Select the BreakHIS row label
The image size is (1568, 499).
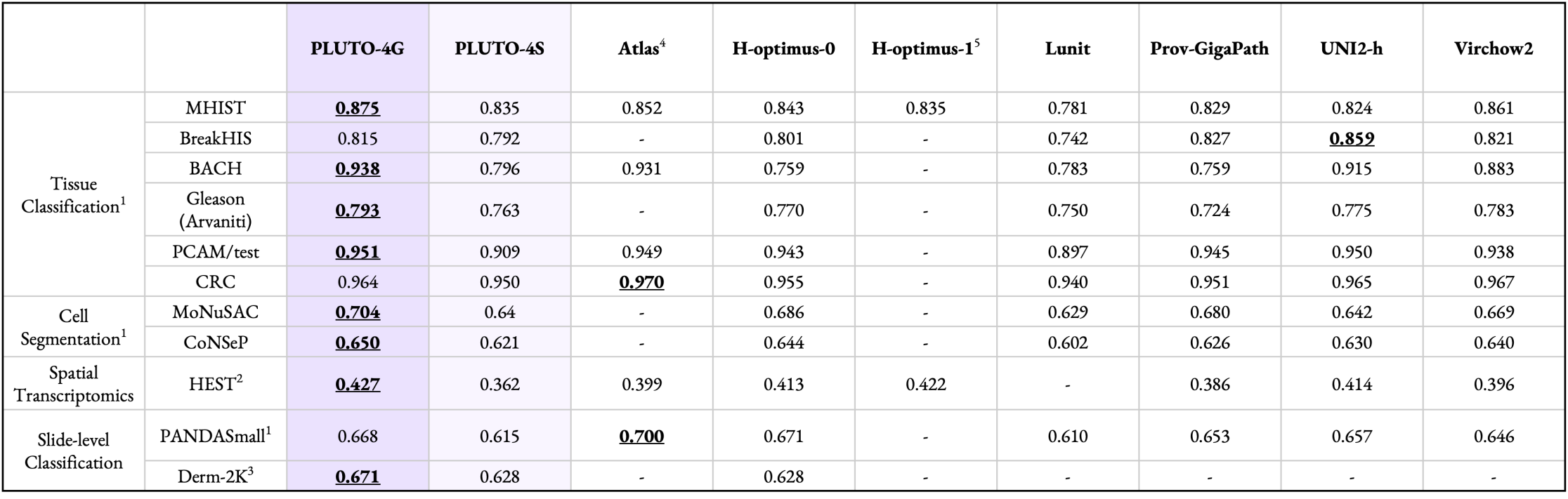click(x=215, y=138)
